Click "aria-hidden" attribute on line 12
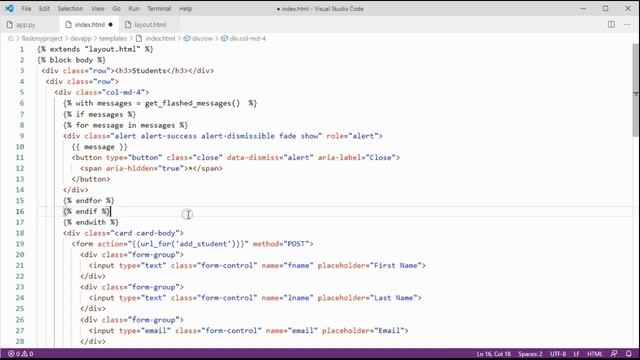 point(130,169)
